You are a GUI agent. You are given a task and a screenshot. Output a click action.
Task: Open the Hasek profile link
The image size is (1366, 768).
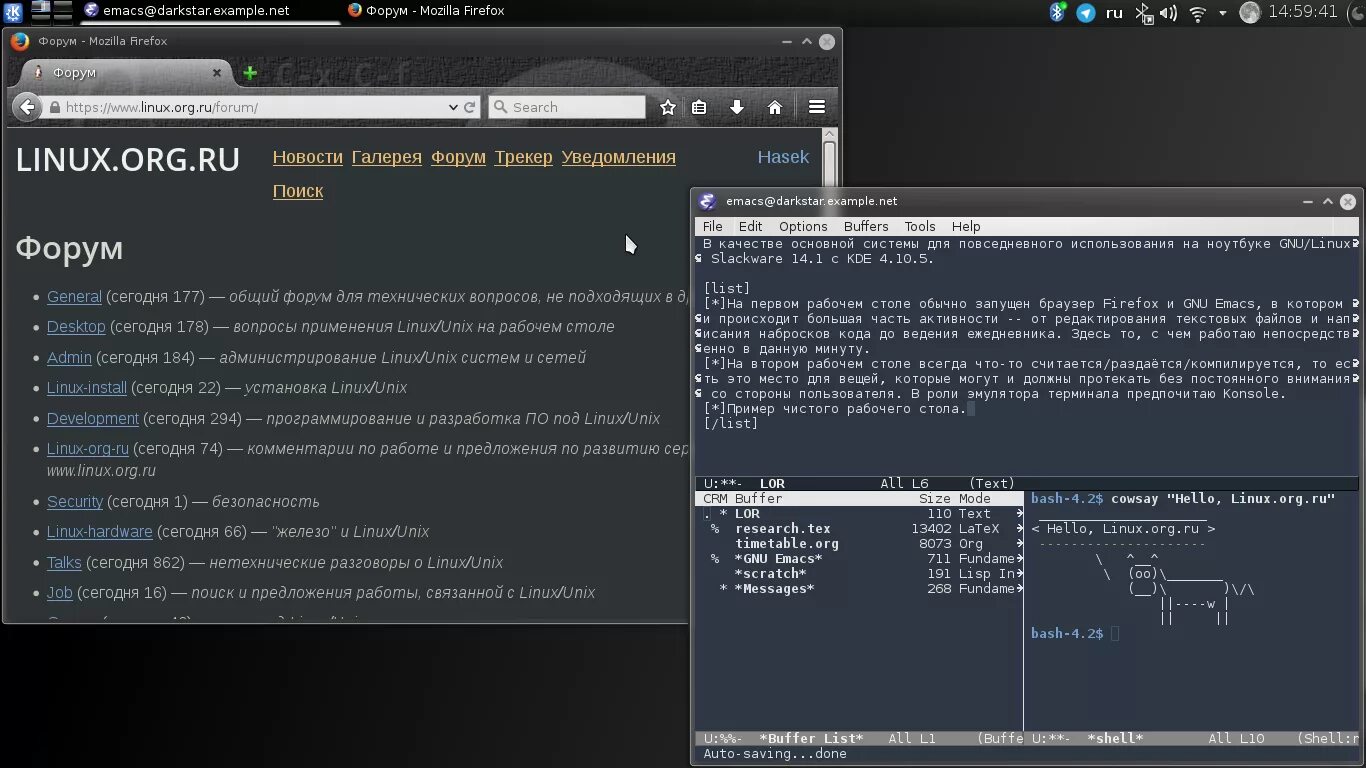(x=783, y=157)
